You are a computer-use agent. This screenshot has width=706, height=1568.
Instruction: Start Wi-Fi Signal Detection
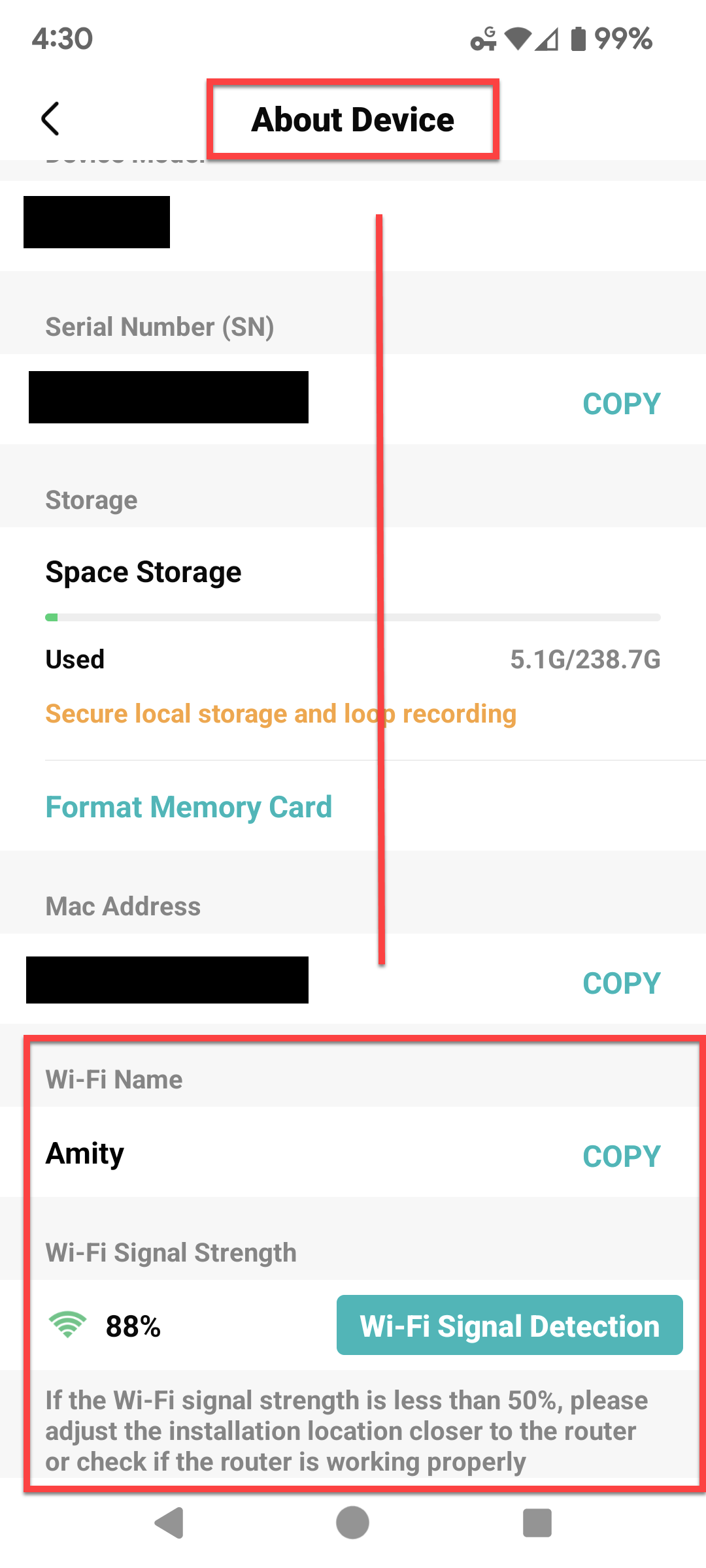(x=510, y=1325)
